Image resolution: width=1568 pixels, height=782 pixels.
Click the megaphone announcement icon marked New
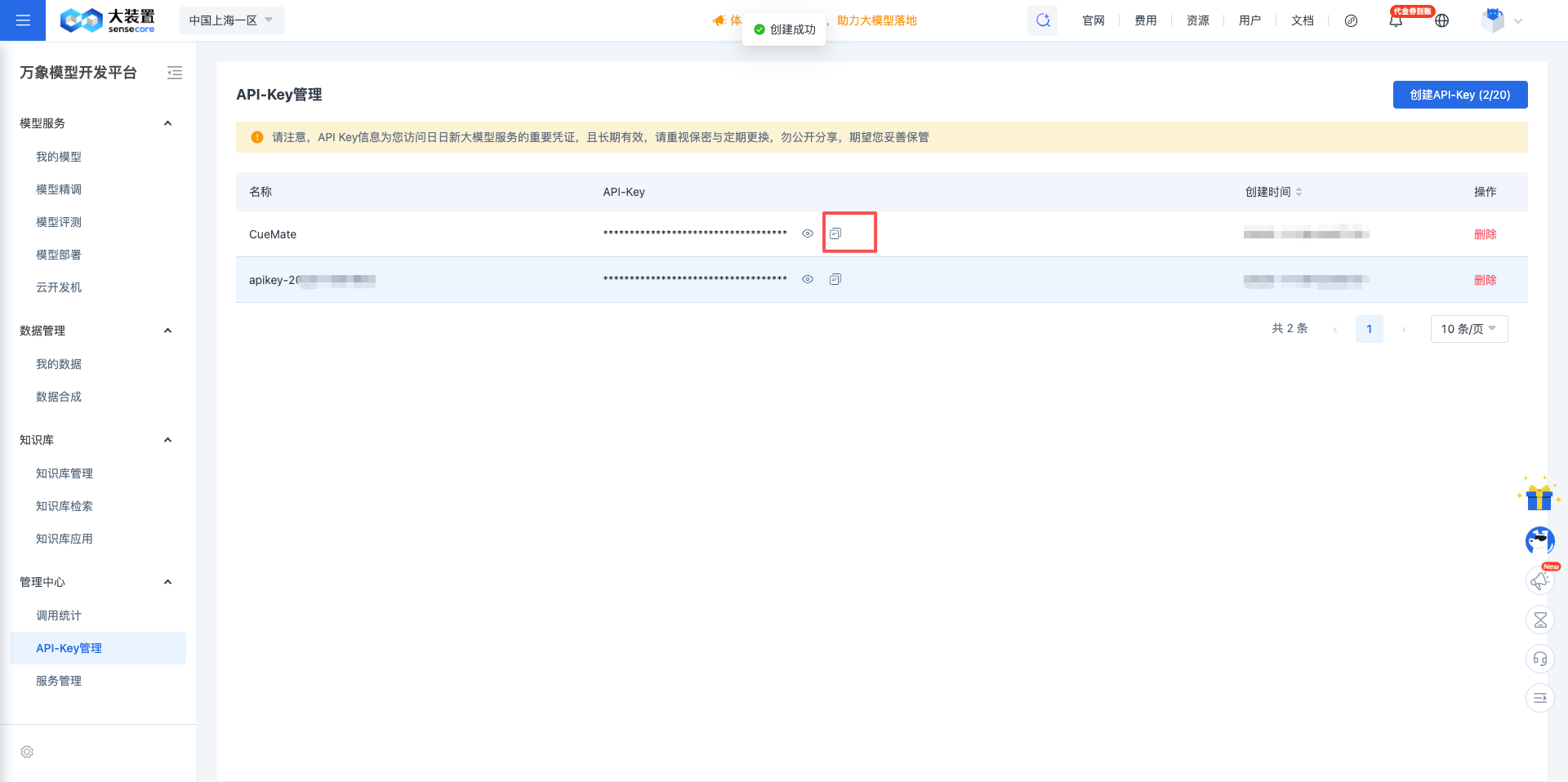[1540, 580]
